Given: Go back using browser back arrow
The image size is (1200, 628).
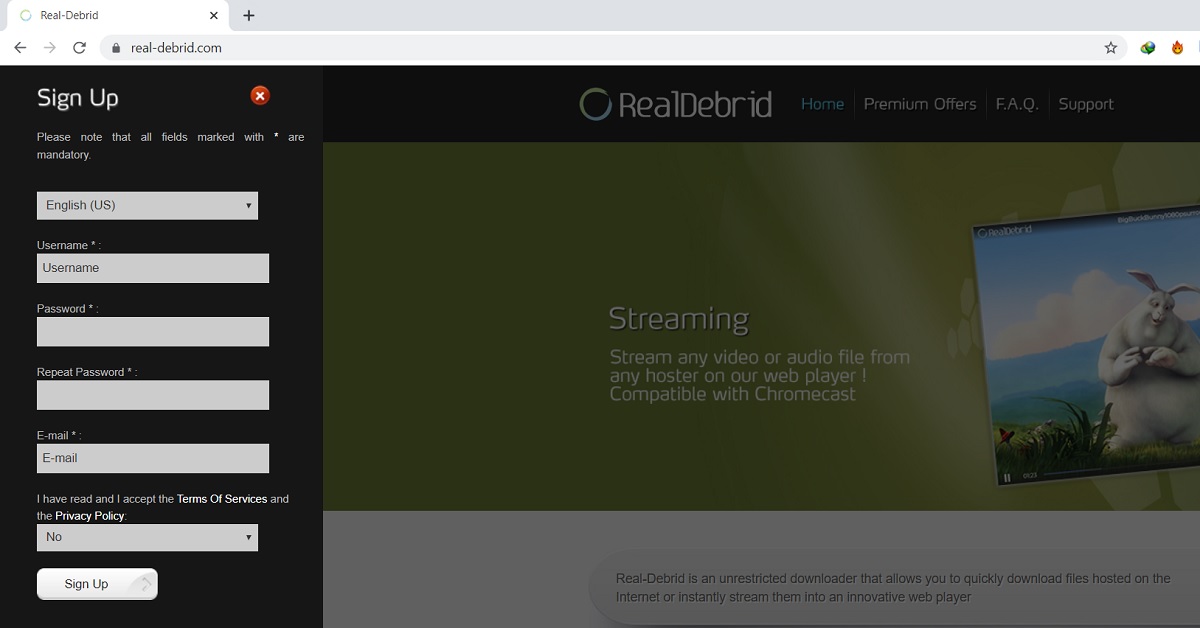Looking at the screenshot, I should coord(20,47).
